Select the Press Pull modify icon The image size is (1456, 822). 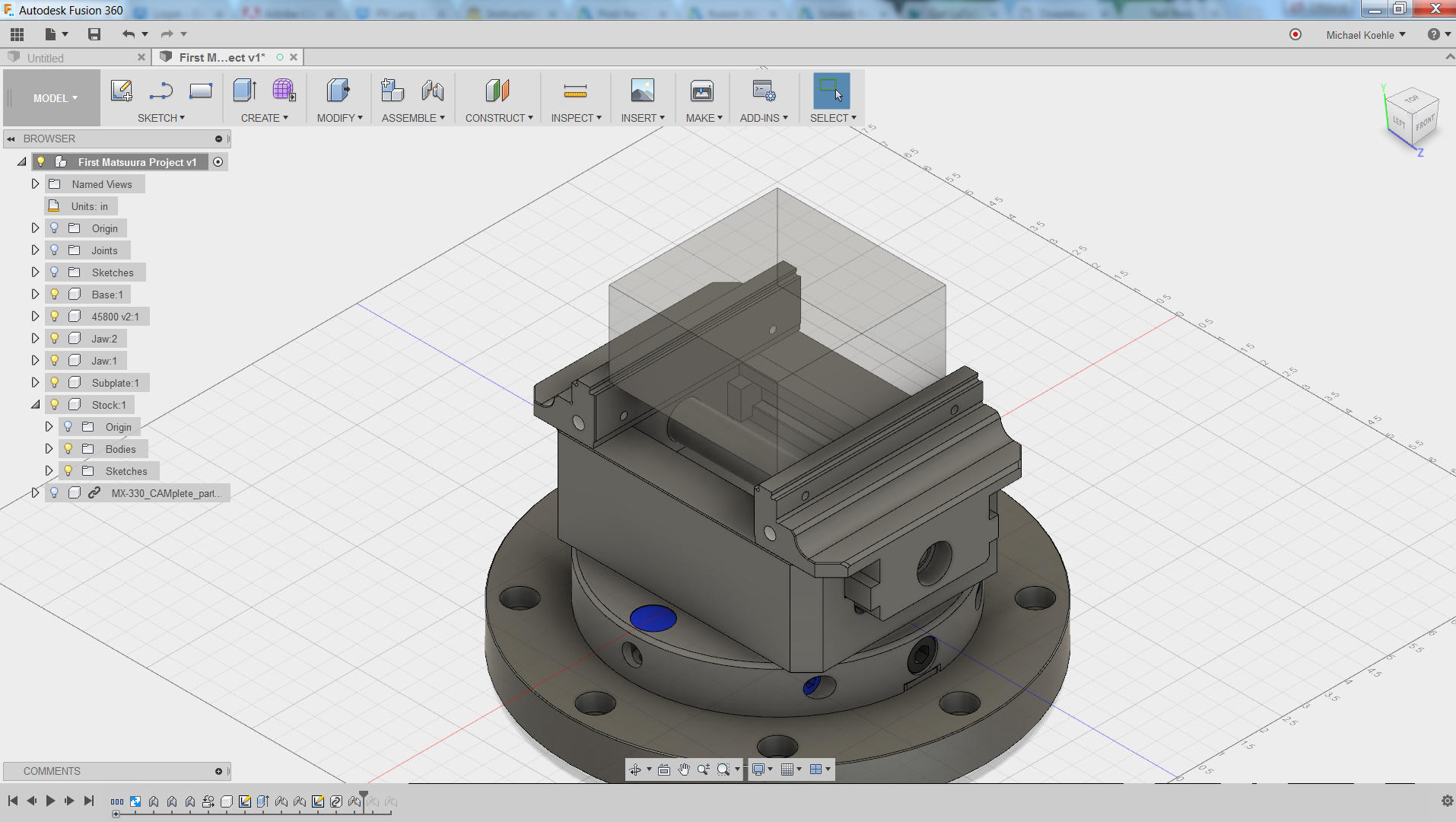point(338,91)
